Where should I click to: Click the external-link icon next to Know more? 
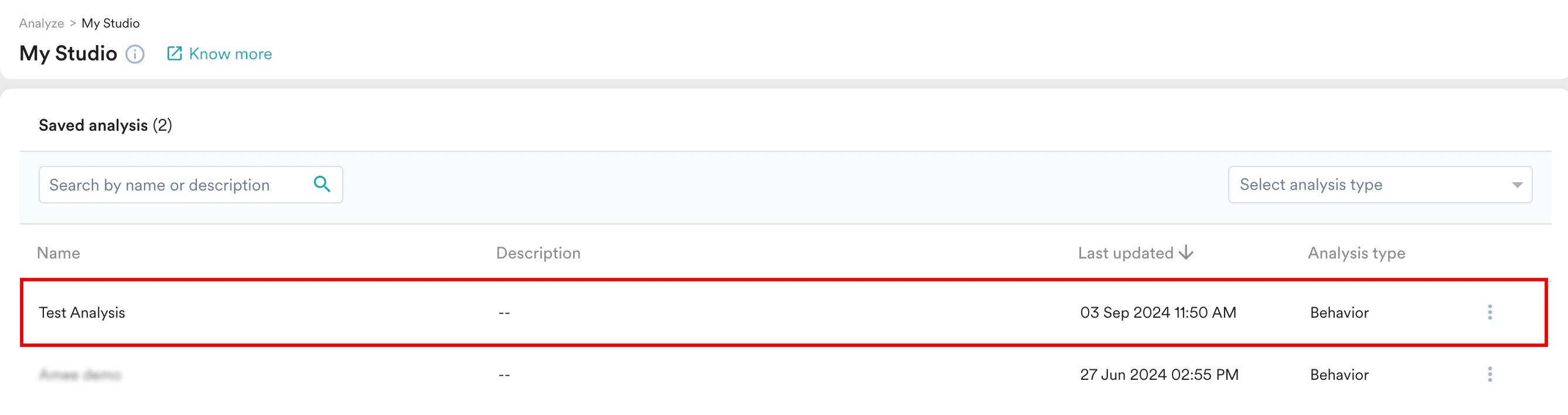point(175,53)
